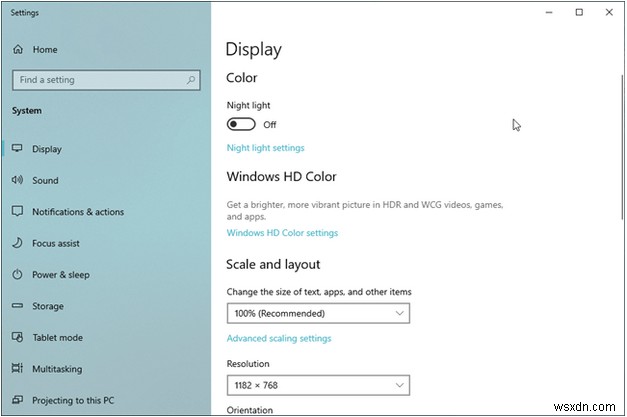Click the Tablet mode icon
Image resolution: width=627 pixels, height=417 pixels.
17,337
